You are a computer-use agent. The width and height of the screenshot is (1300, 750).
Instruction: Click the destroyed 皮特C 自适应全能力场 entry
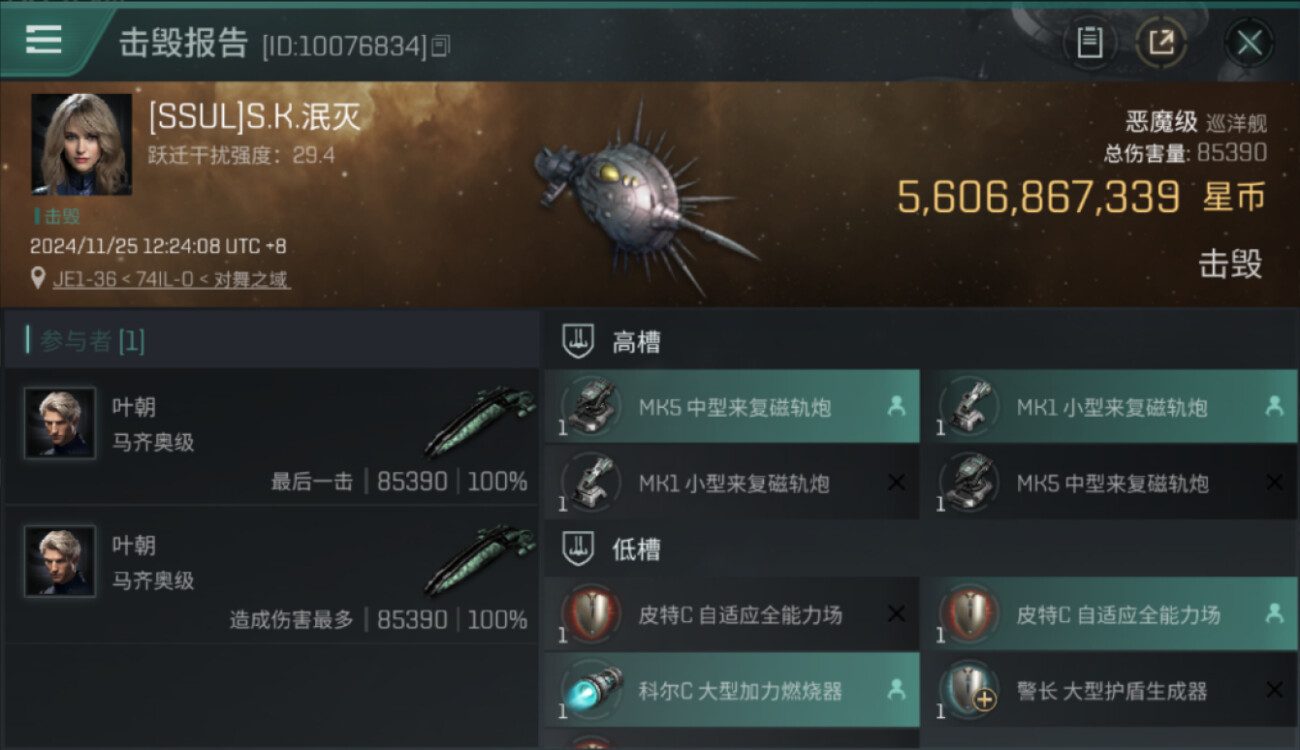coord(732,614)
